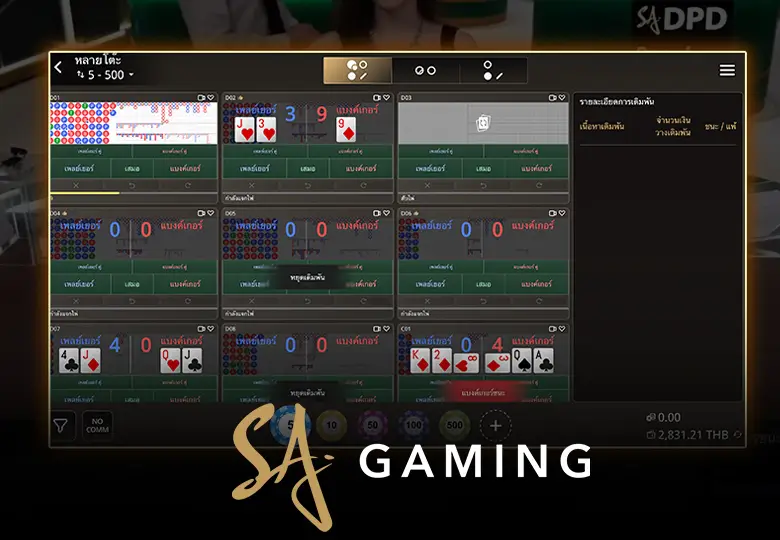Bet on Banker Pair at table D06

coord(526,267)
